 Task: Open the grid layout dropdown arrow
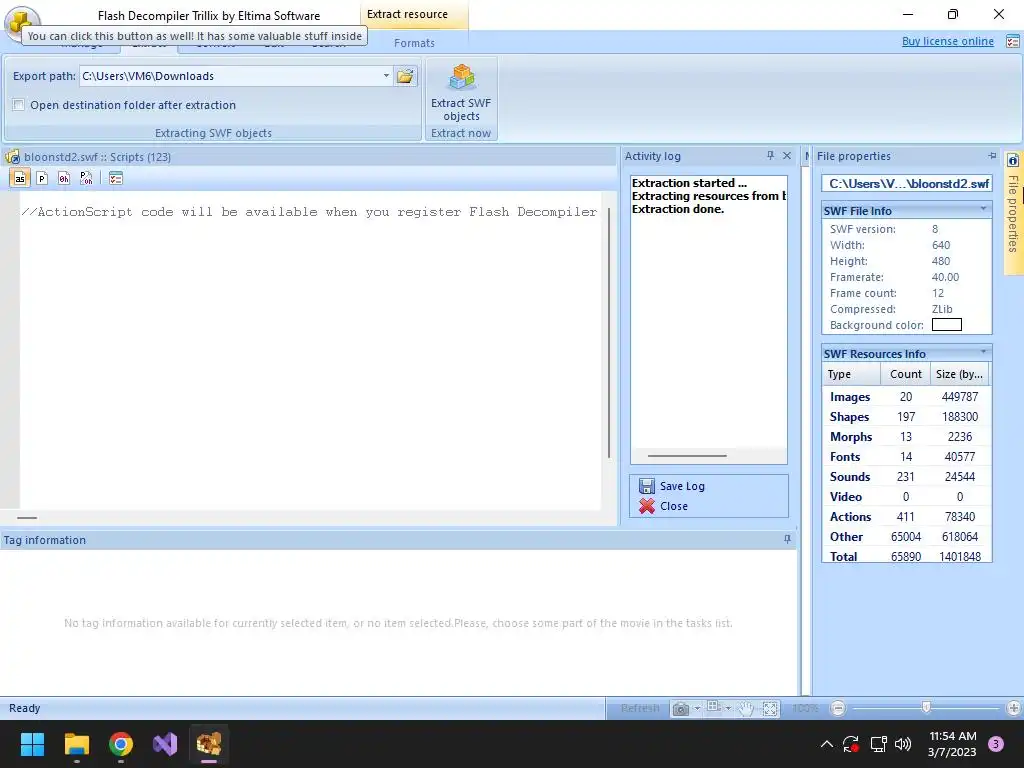(728, 709)
